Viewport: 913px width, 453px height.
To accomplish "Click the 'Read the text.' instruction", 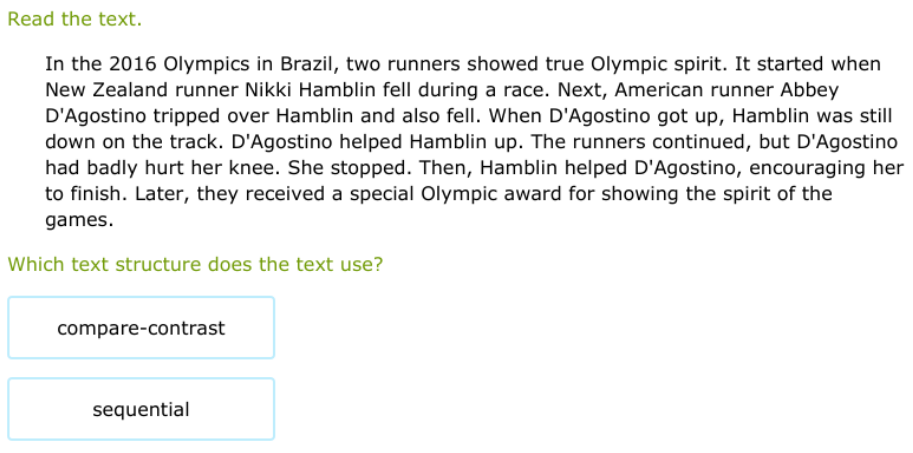I will pos(74,19).
